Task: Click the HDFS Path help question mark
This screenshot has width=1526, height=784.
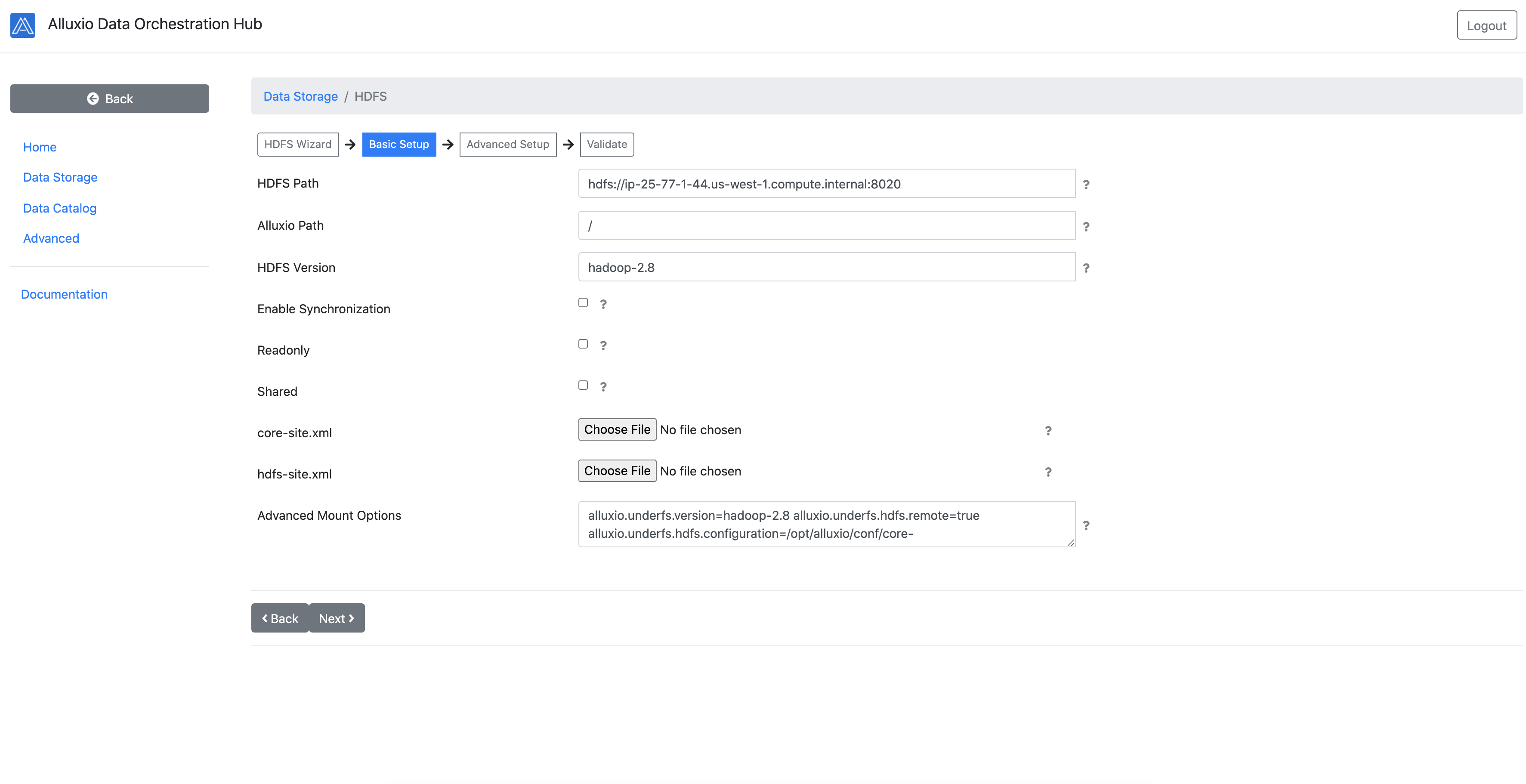Action: (x=1086, y=184)
